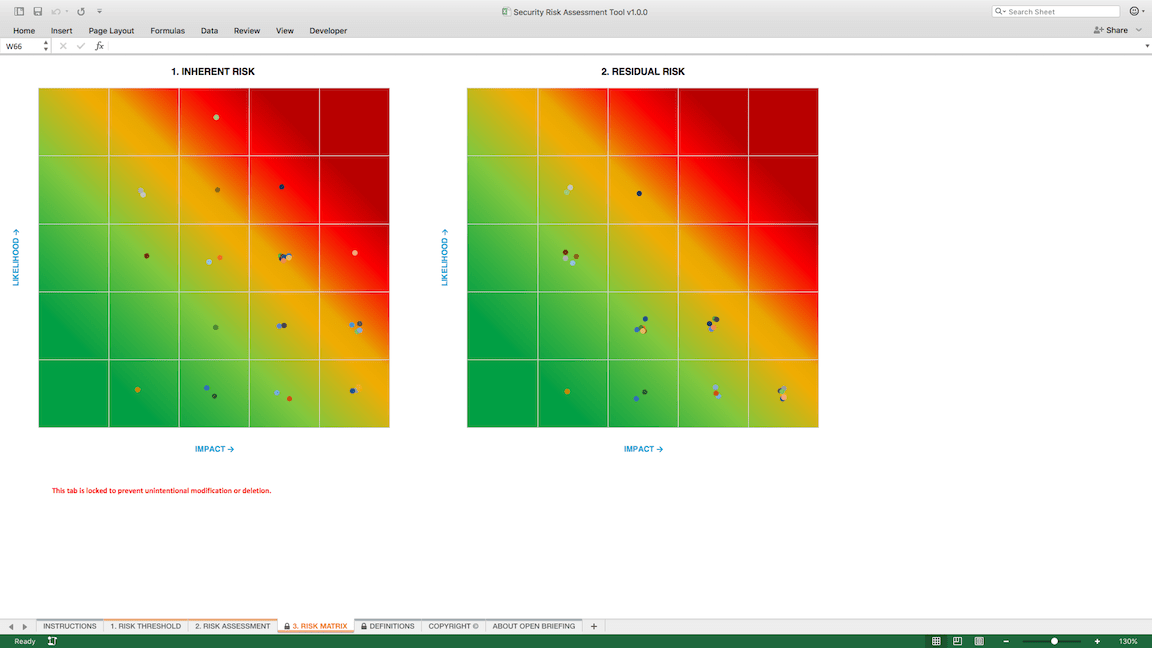Screen dimensions: 1152x648
Task: Save the workbook using the save icon
Action: pyautogui.click(x=38, y=11)
